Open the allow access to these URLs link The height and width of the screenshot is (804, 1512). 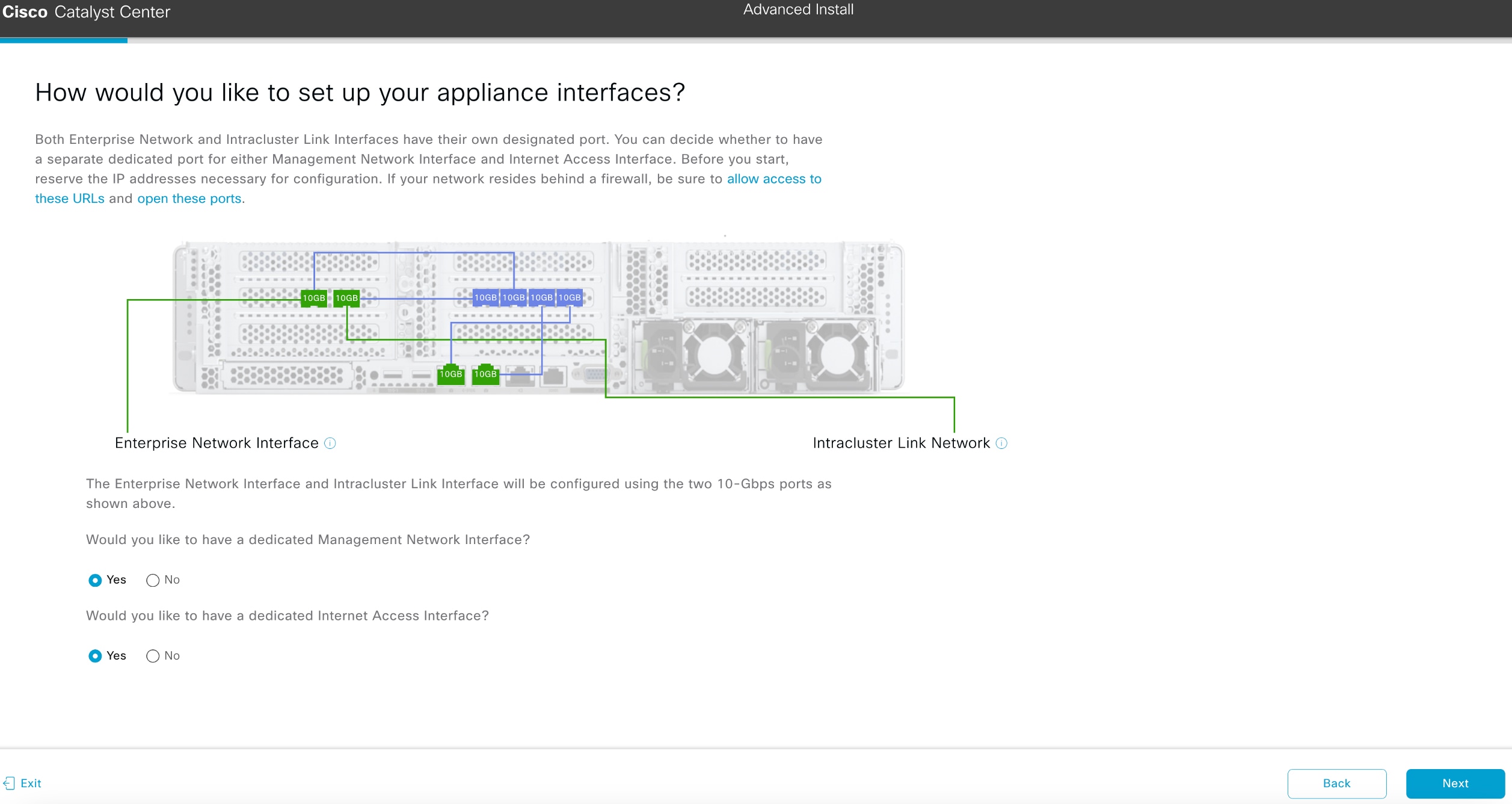(773, 179)
